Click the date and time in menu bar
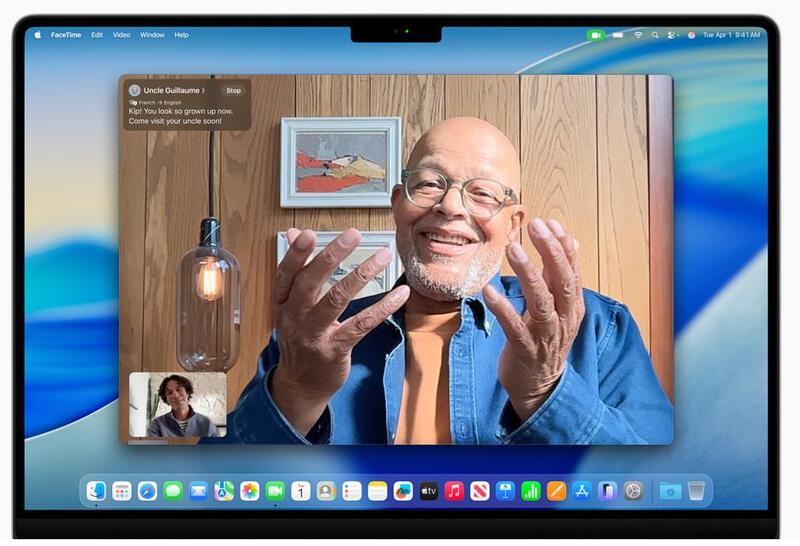The width and height of the screenshot is (800, 546). [x=731, y=35]
